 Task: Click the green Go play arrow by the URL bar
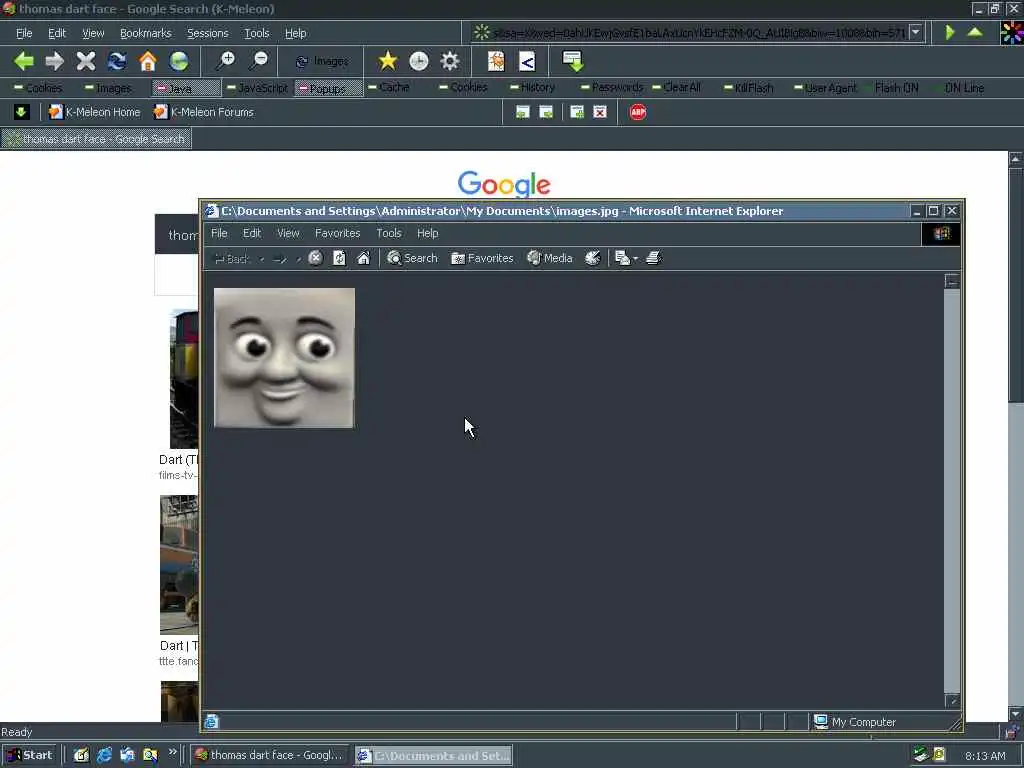[x=950, y=32]
